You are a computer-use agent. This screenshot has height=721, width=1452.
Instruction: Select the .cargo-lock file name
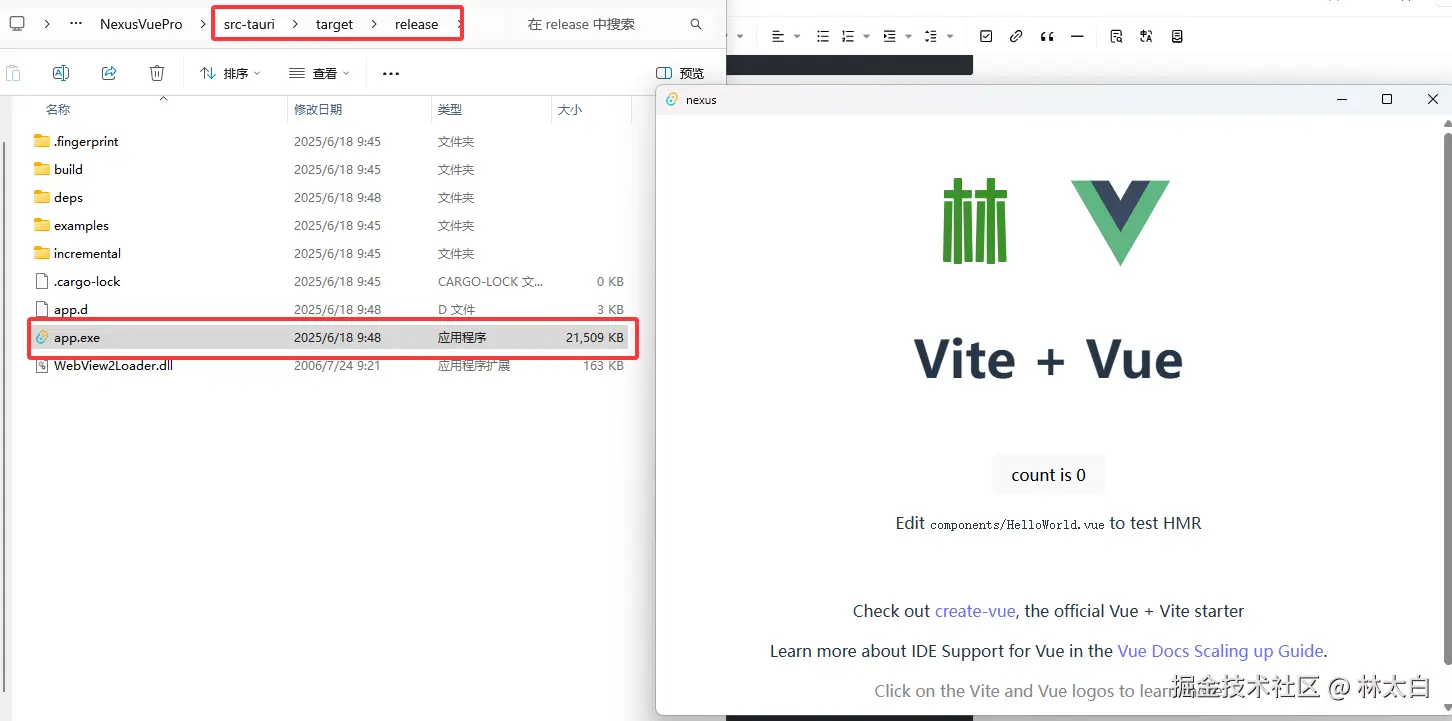point(87,281)
